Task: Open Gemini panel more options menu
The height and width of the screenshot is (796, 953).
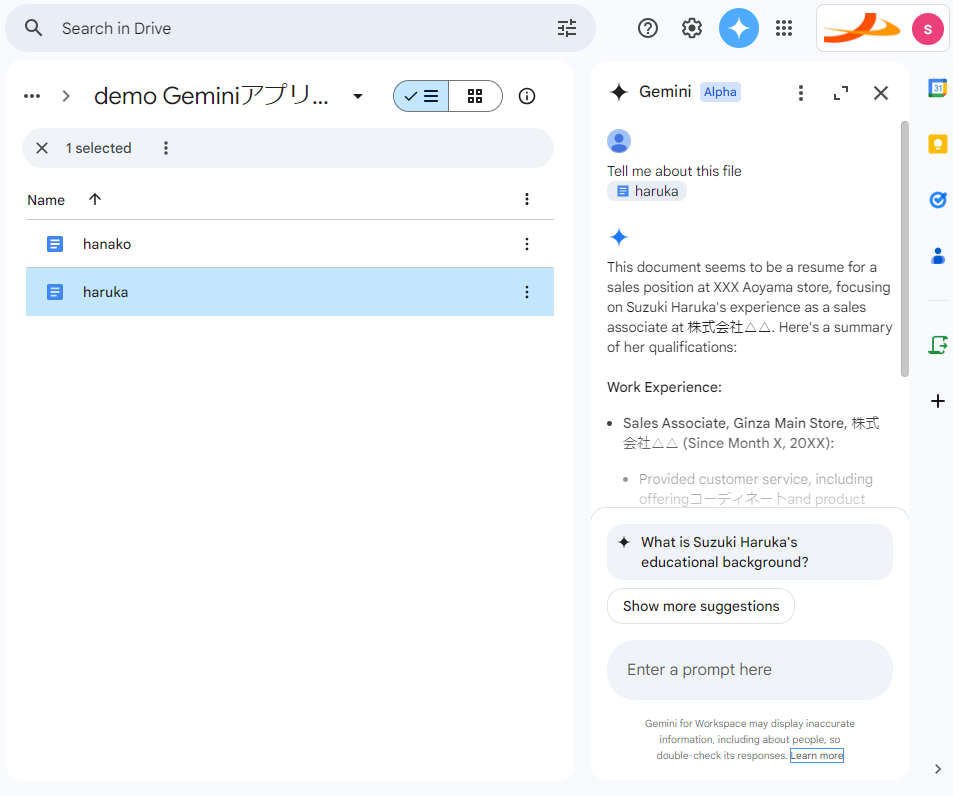Action: pos(800,93)
